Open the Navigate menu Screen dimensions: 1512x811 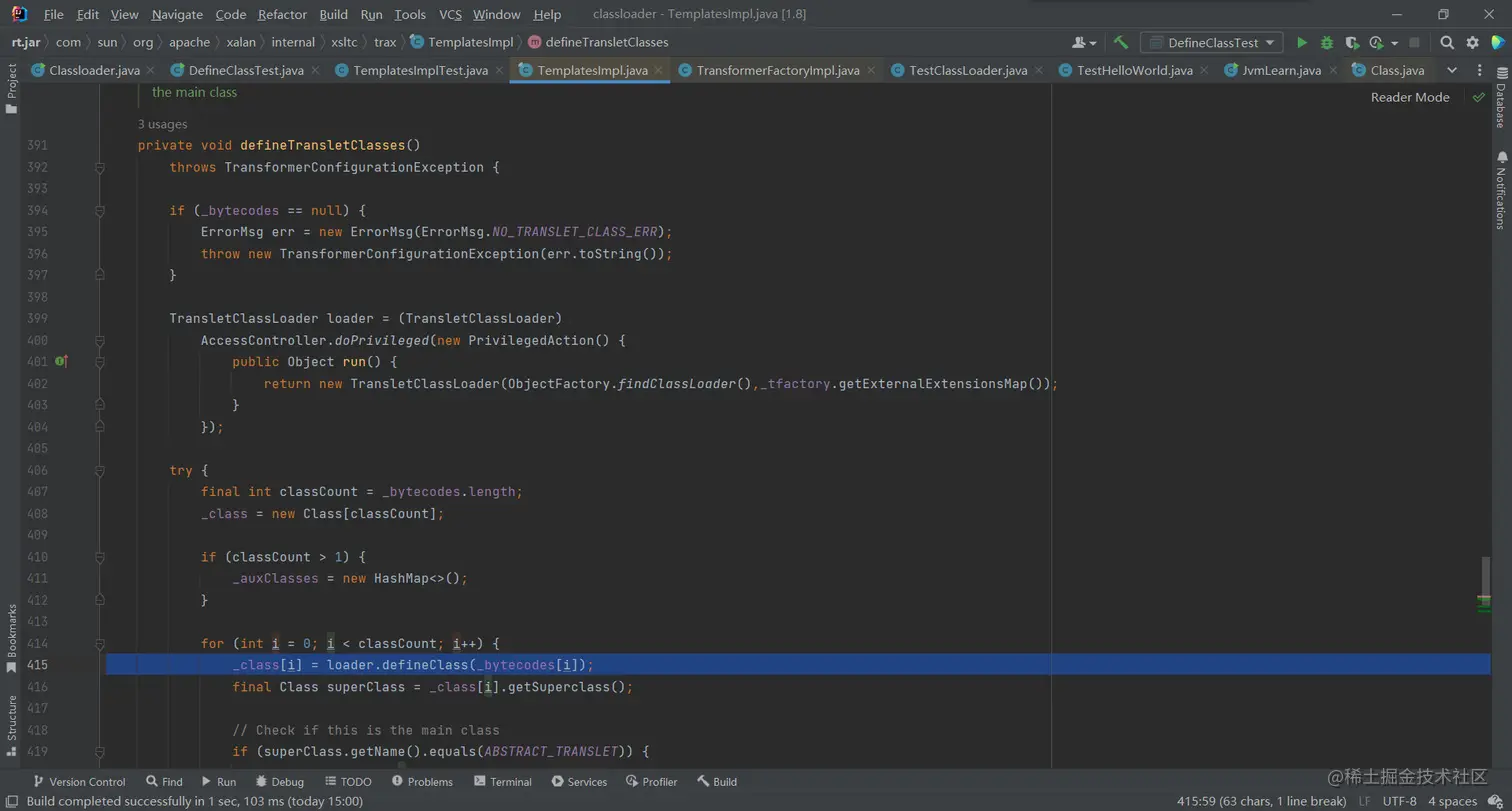tap(177, 14)
